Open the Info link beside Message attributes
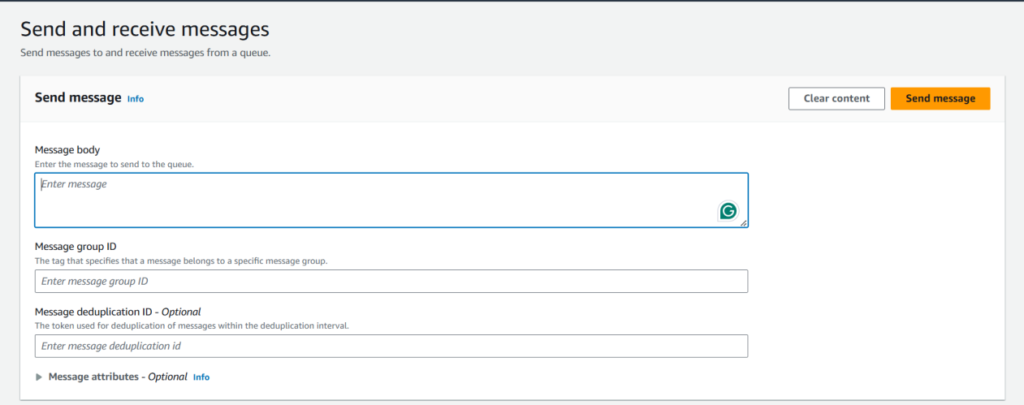The image size is (1024, 405). (x=201, y=377)
